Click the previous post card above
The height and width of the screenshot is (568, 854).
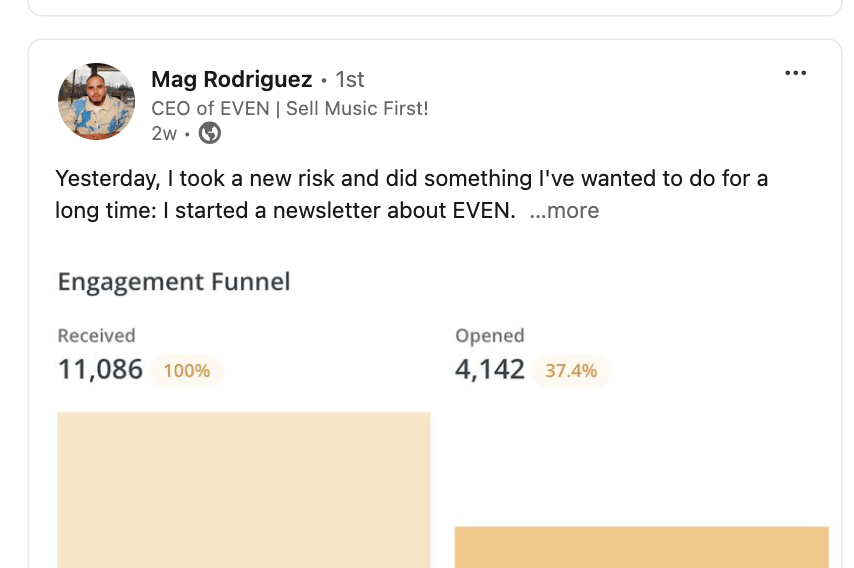(x=435, y=6)
